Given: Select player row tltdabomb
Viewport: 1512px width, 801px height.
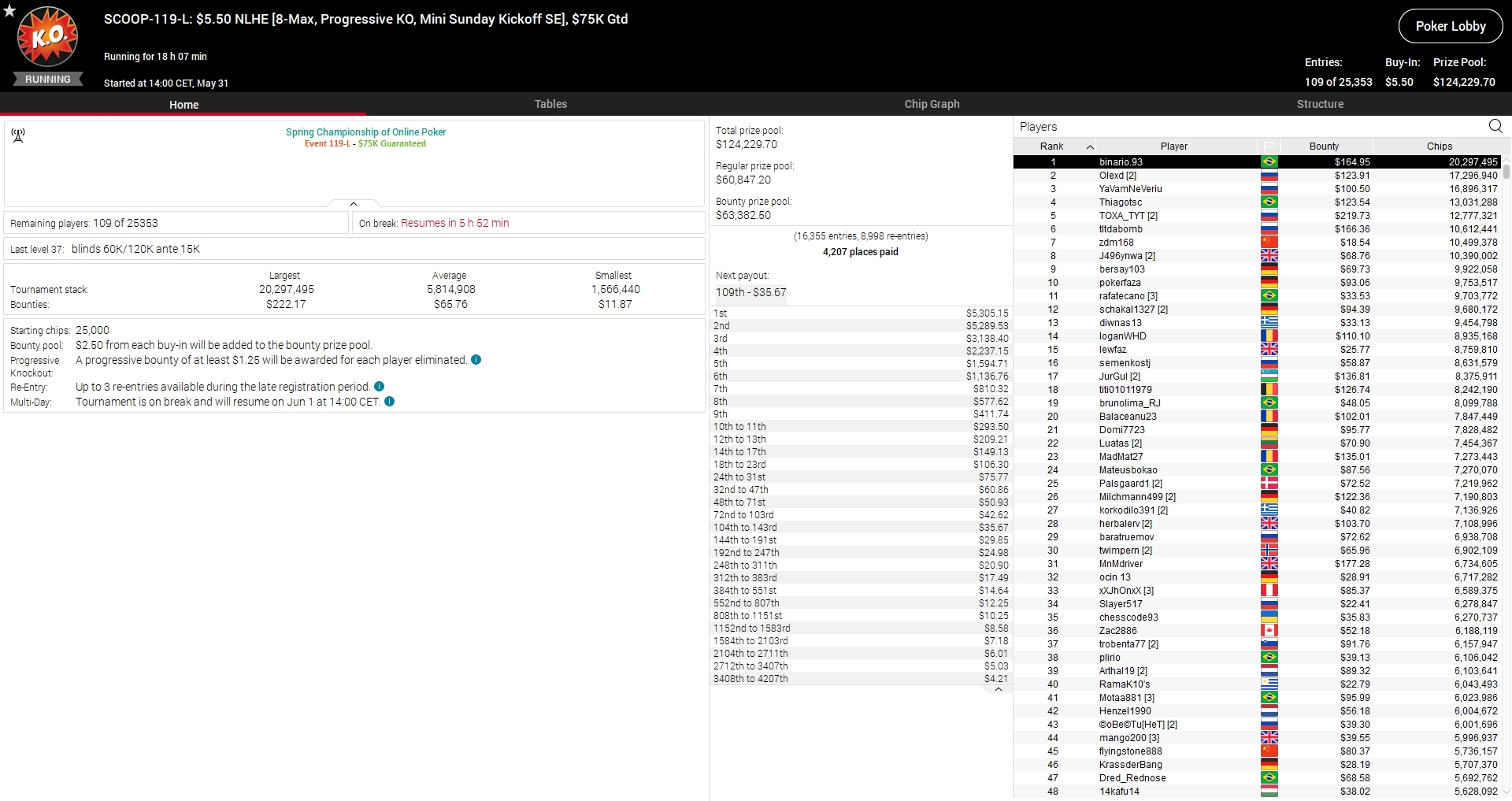Looking at the screenshot, I should coord(1257,229).
